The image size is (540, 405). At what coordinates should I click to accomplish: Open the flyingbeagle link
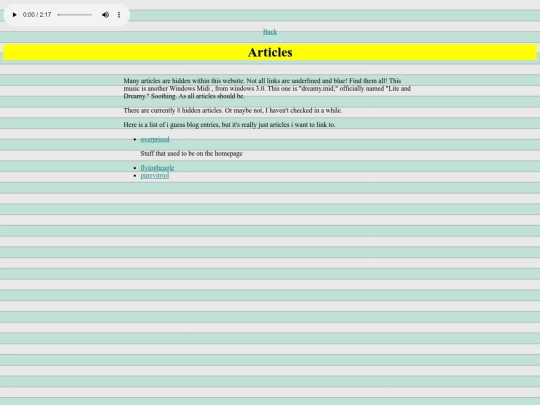pyautogui.click(x=157, y=168)
